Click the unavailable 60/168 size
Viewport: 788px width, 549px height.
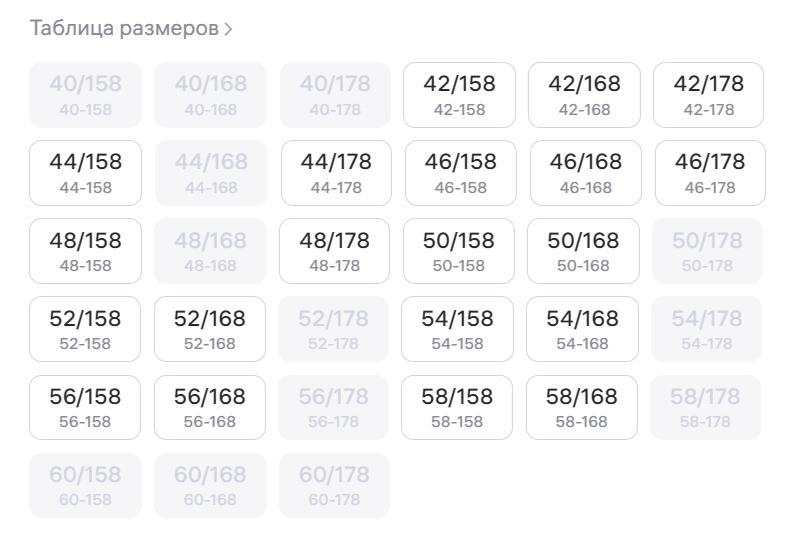coord(210,485)
